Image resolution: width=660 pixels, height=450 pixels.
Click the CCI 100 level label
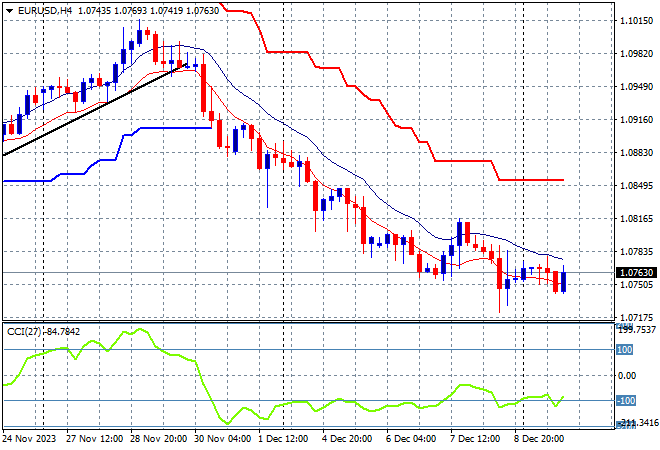pos(624,350)
